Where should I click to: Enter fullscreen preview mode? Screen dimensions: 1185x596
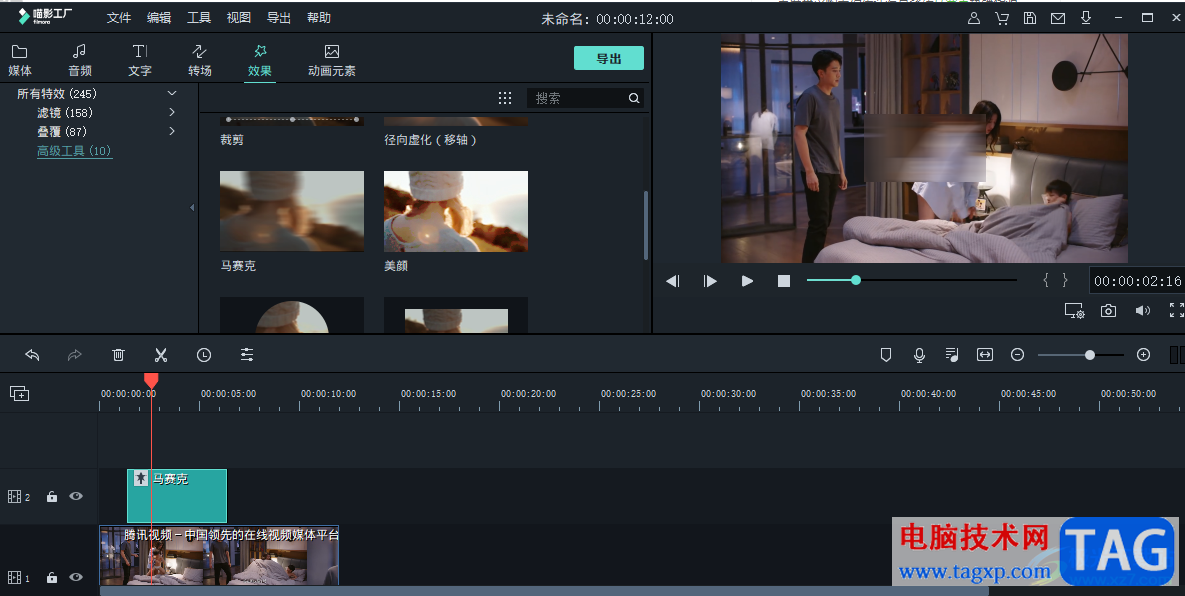1177,310
